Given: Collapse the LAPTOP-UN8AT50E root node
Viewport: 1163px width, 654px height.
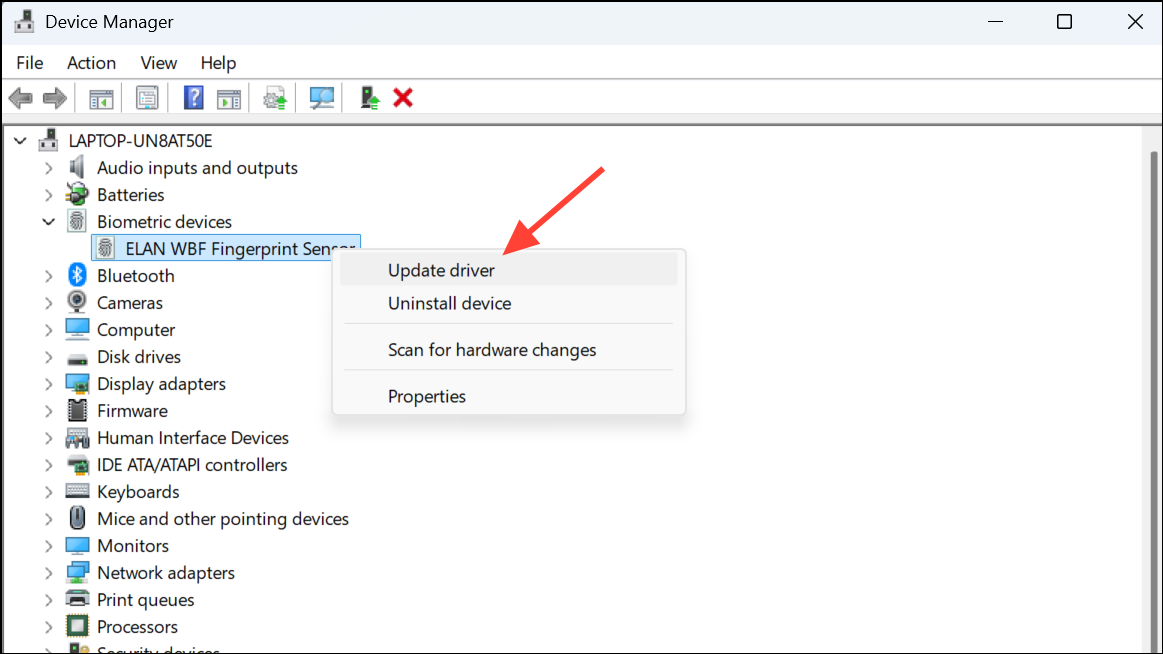Looking at the screenshot, I should point(20,140).
